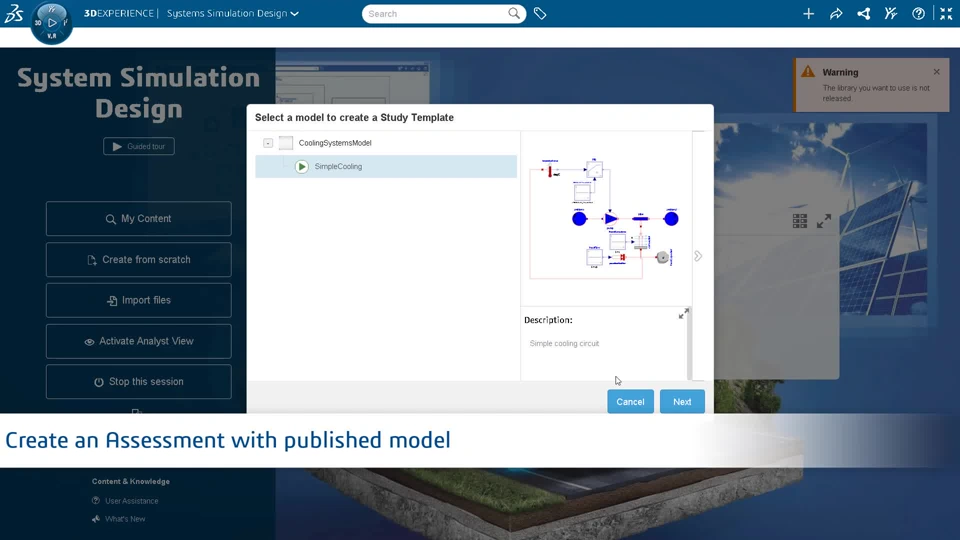Choose Create from scratch

139,260
